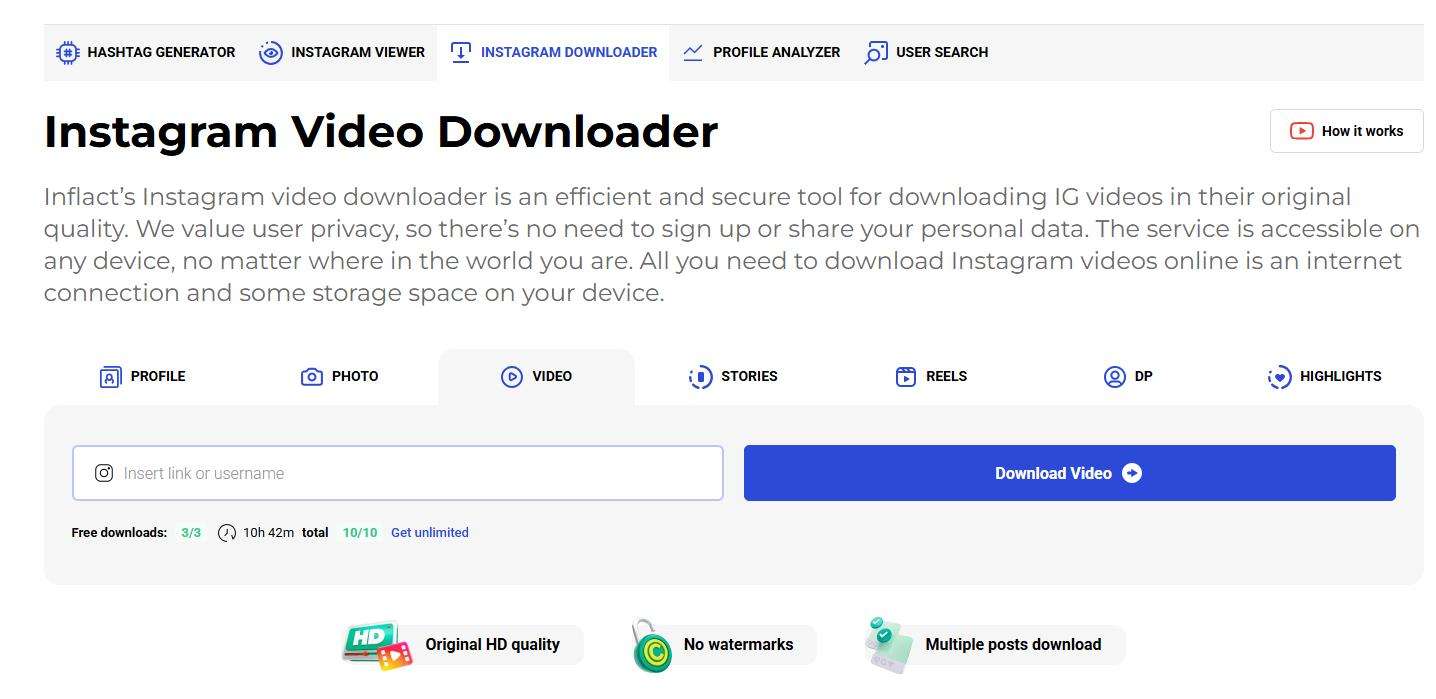Open the Profile Analyzer chart icon
The width and height of the screenshot is (1436, 699).
pos(692,52)
